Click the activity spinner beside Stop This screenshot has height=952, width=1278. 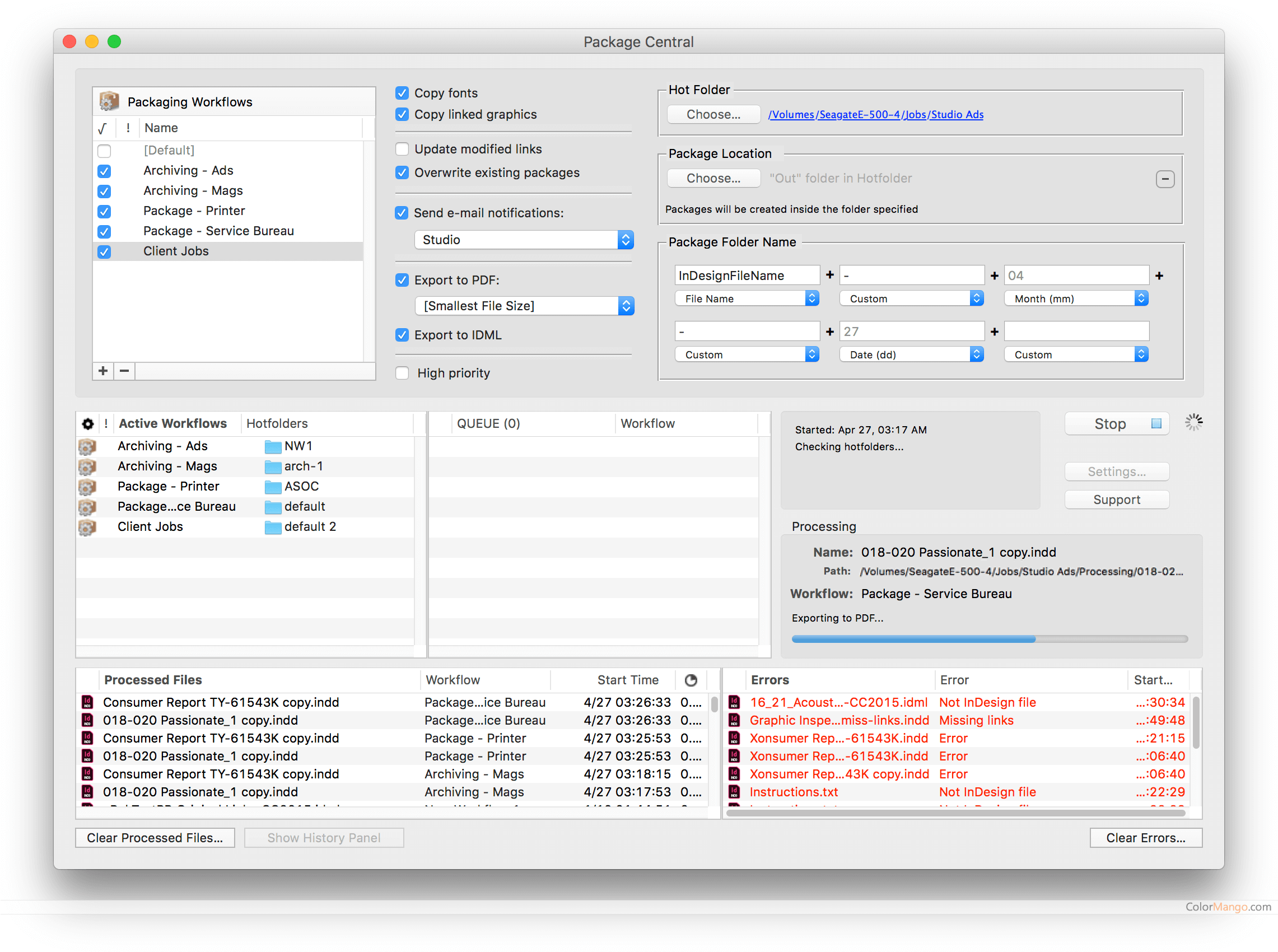1193,422
